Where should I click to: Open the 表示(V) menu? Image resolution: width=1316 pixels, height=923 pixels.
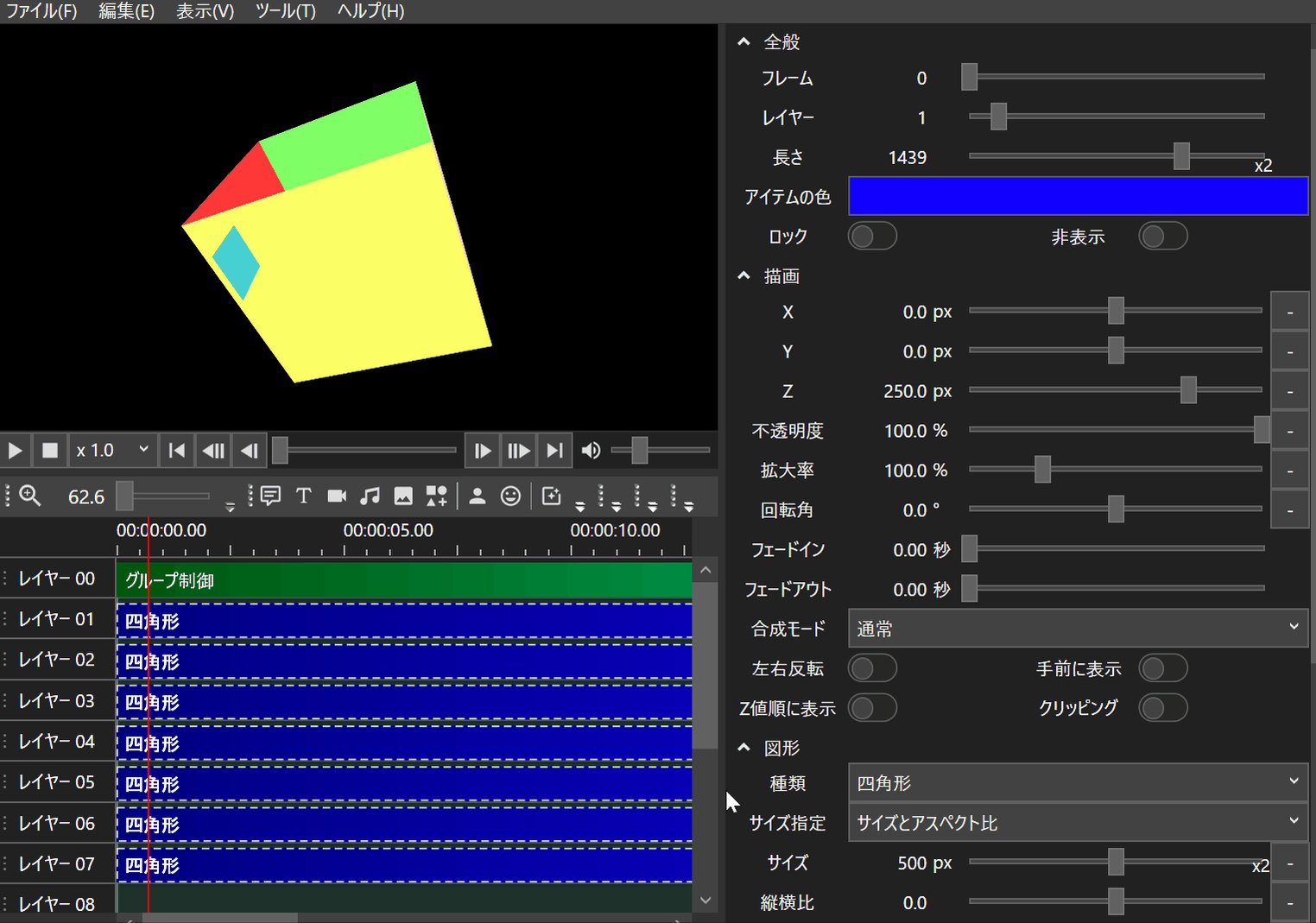click(x=205, y=11)
